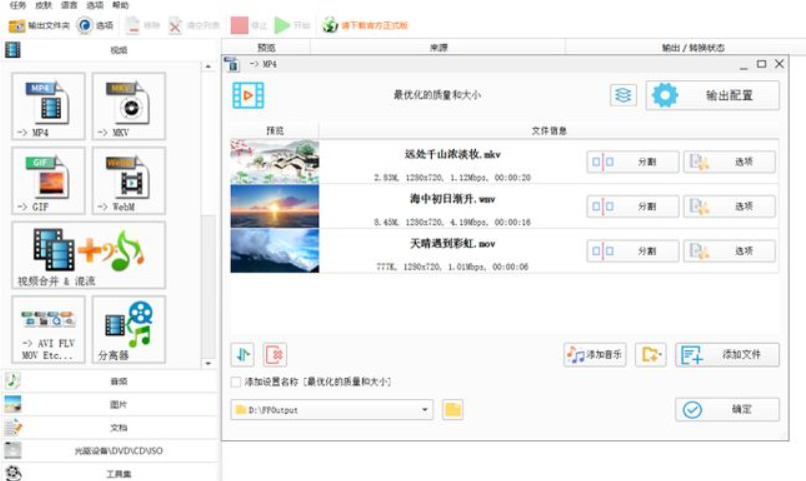The image size is (806, 481).
Task: Open the 任务 menu
Action: click(x=18, y=5)
